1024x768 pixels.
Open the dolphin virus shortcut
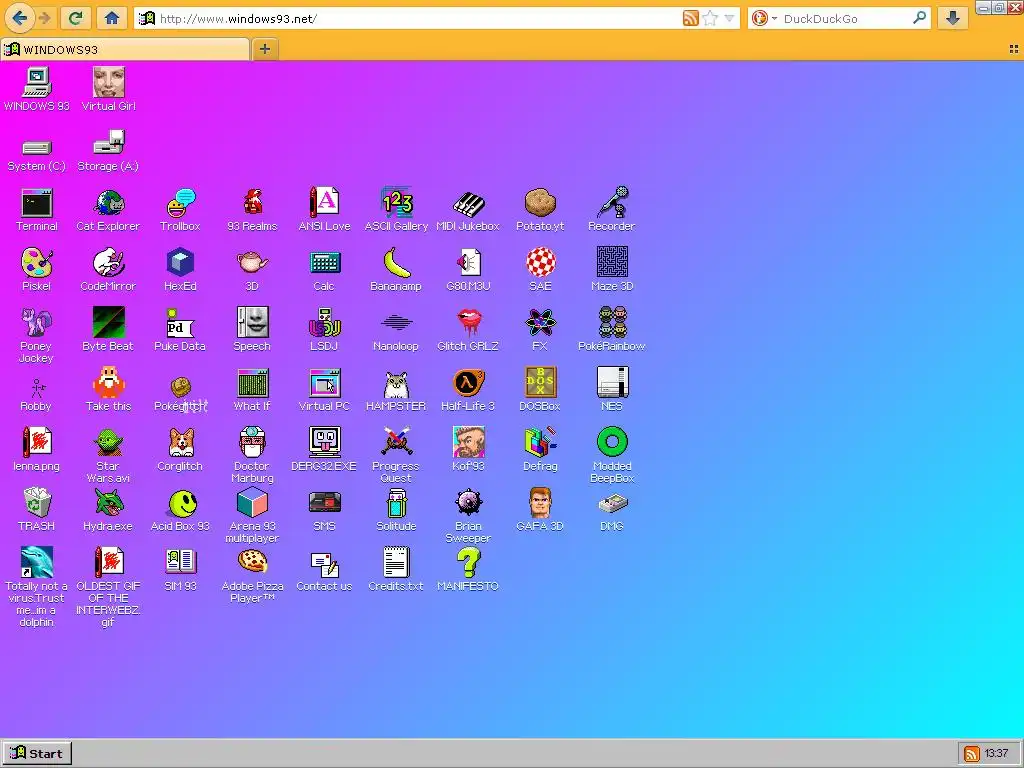37,587
